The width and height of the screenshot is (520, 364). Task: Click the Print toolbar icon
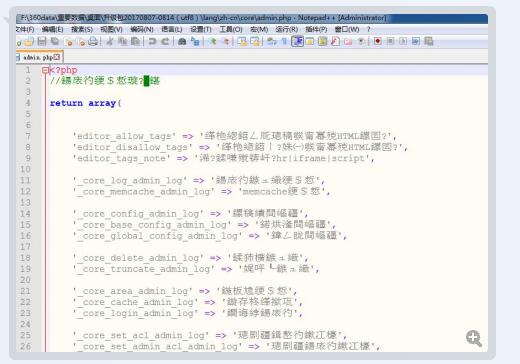click(x=93, y=41)
